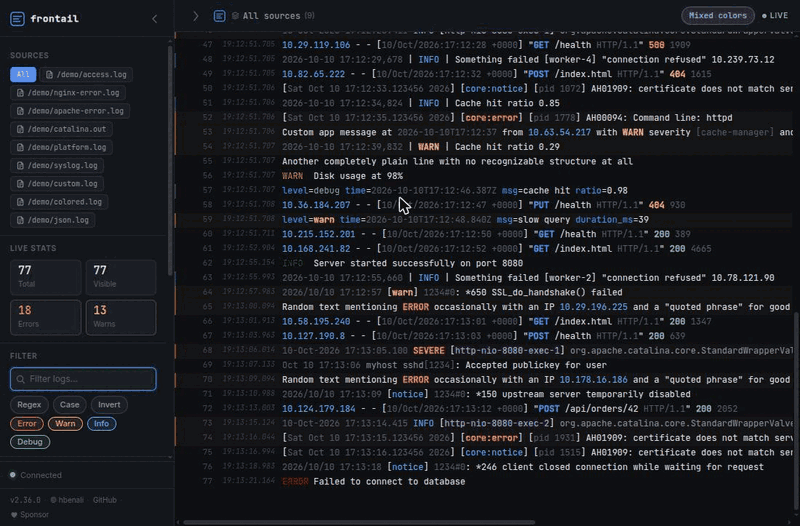Click the v2.36.0 version label
The image size is (800, 526).
coord(25,500)
